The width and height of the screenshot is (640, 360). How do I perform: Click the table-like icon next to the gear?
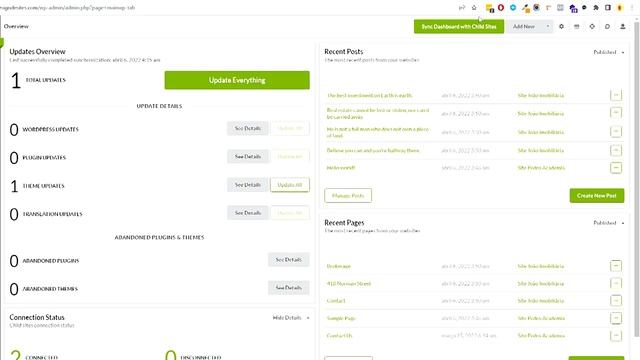(x=576, y=27)
